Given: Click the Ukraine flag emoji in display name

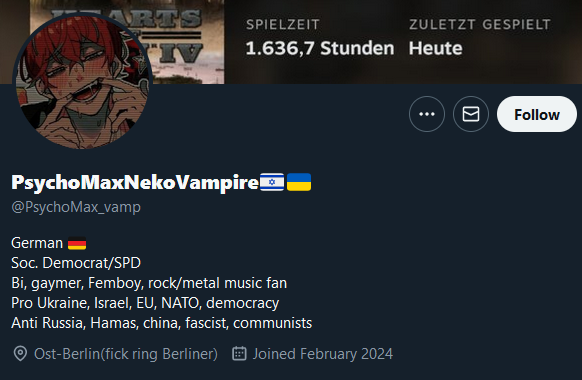Looking at the screenshot, I should click(299, 182).
